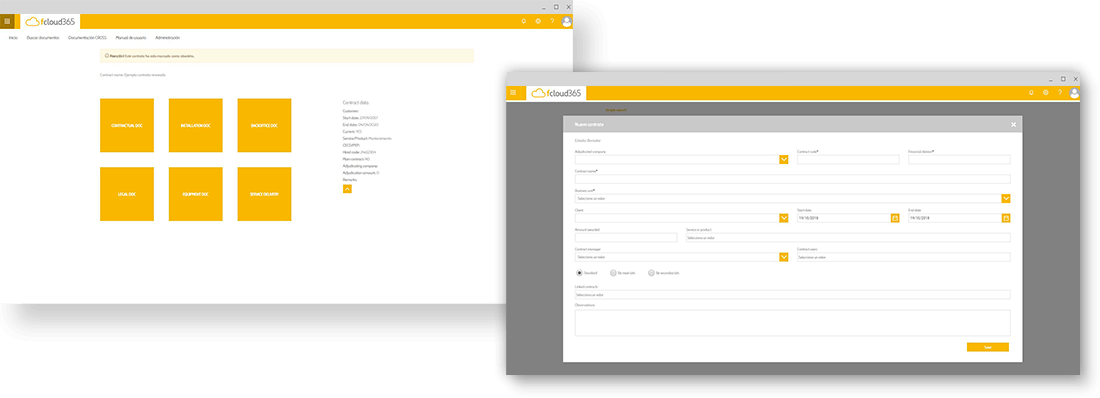Click the Save button
Screen dimensions: 1100x398
coord(988,347)
